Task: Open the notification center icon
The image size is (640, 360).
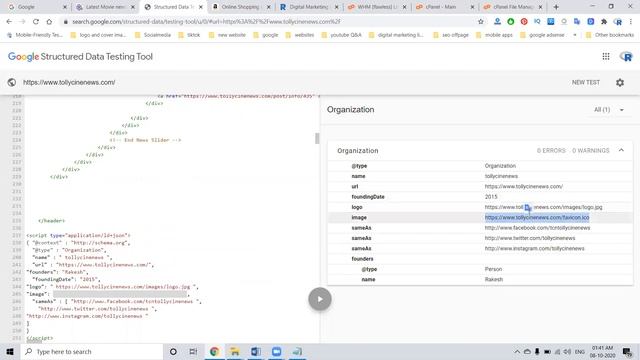Action: pyautogui.click(x=628, y=351)
